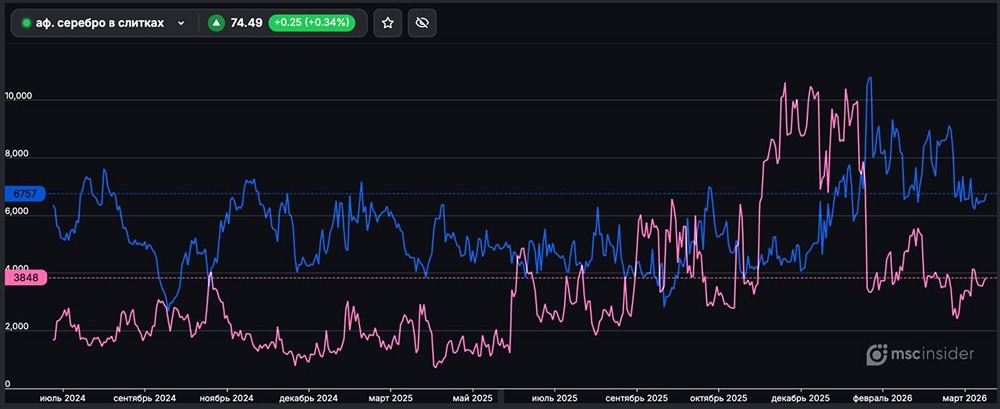Select the pink 3848 price label
This screenshot has height=409, width=1000.
[24, 279]
